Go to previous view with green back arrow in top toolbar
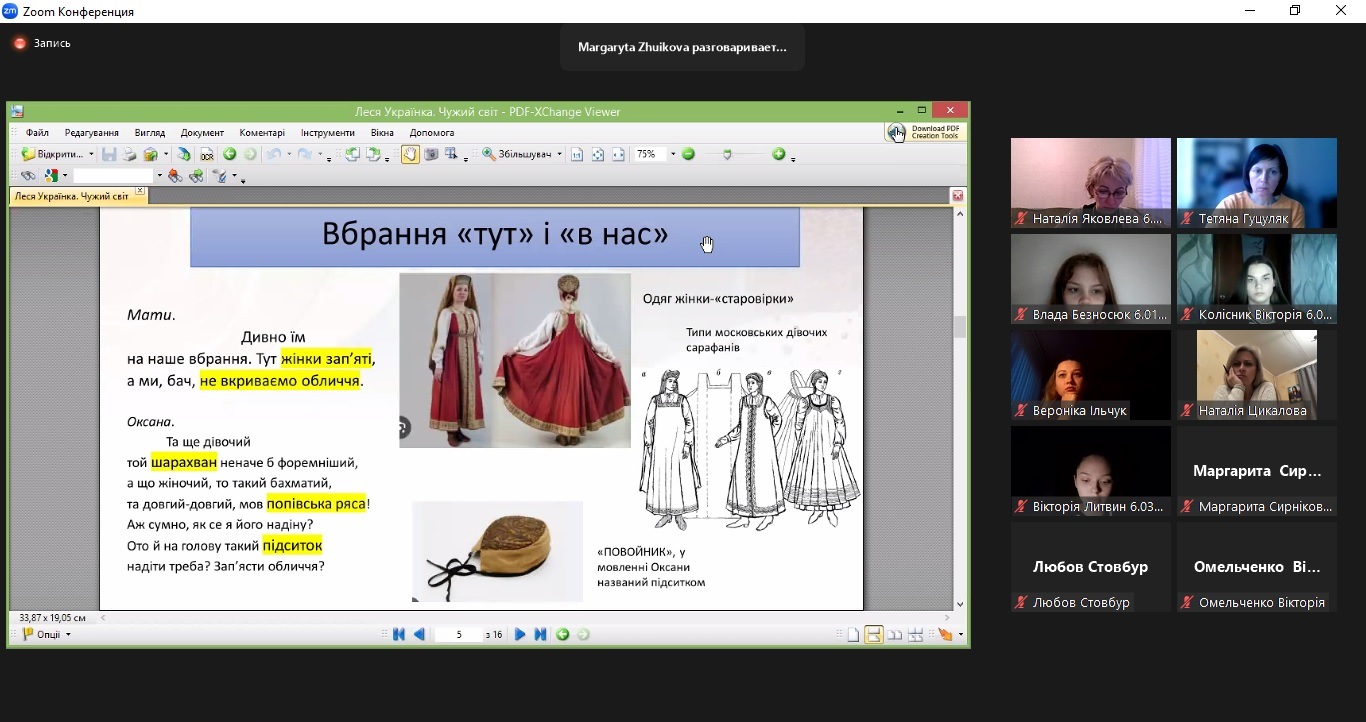 coord(229,154)
